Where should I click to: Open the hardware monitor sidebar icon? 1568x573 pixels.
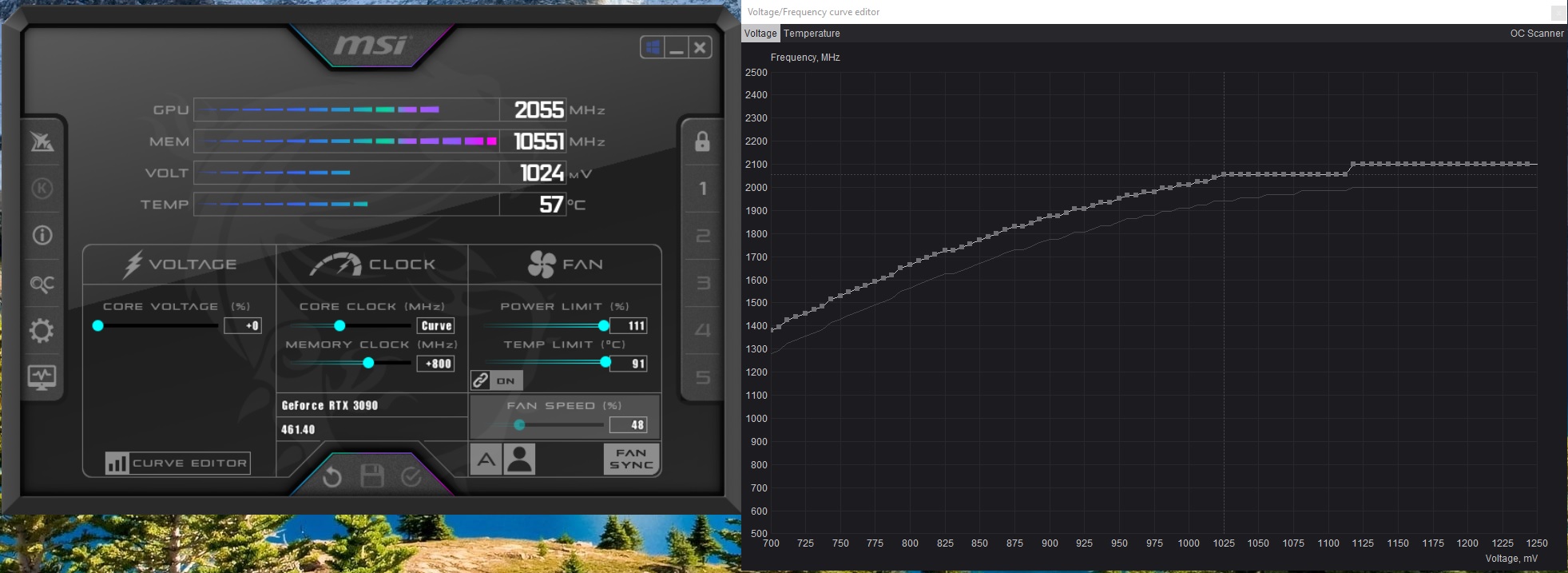(x=42, y=377)
